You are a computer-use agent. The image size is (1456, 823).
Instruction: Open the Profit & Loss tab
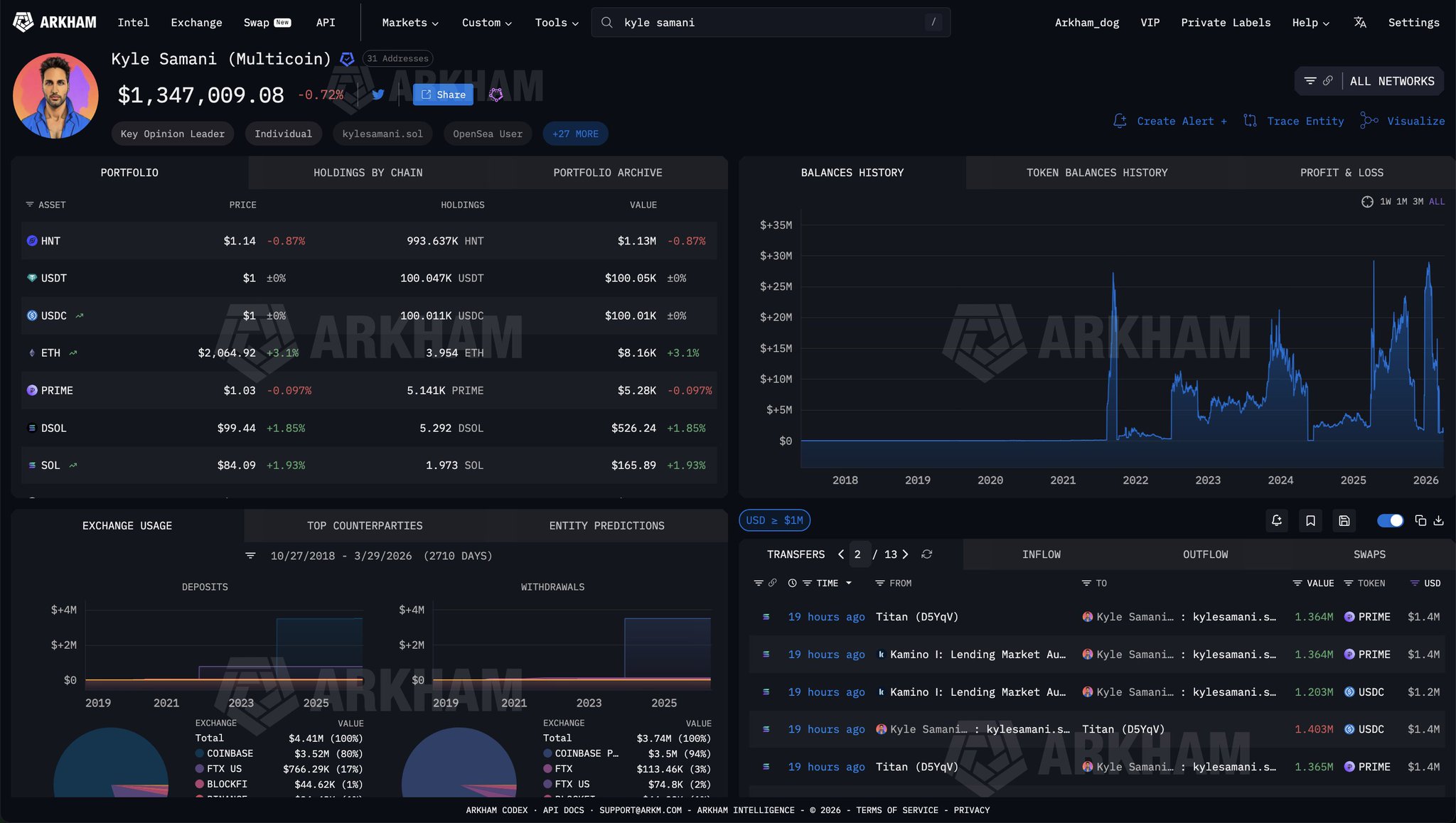[x=1341, y=173]
